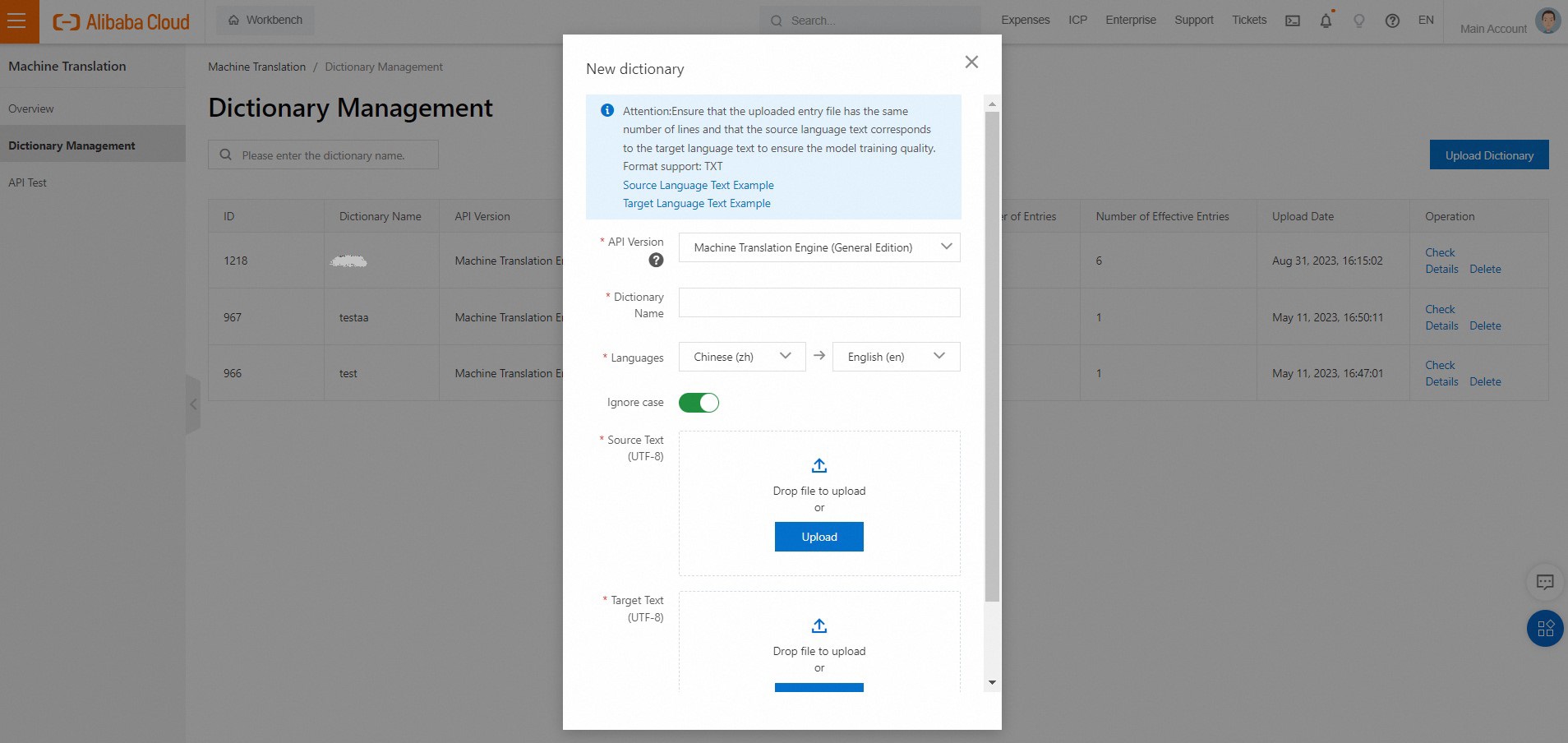Open the Cloud Shell terminal icon

point(1292,21)
